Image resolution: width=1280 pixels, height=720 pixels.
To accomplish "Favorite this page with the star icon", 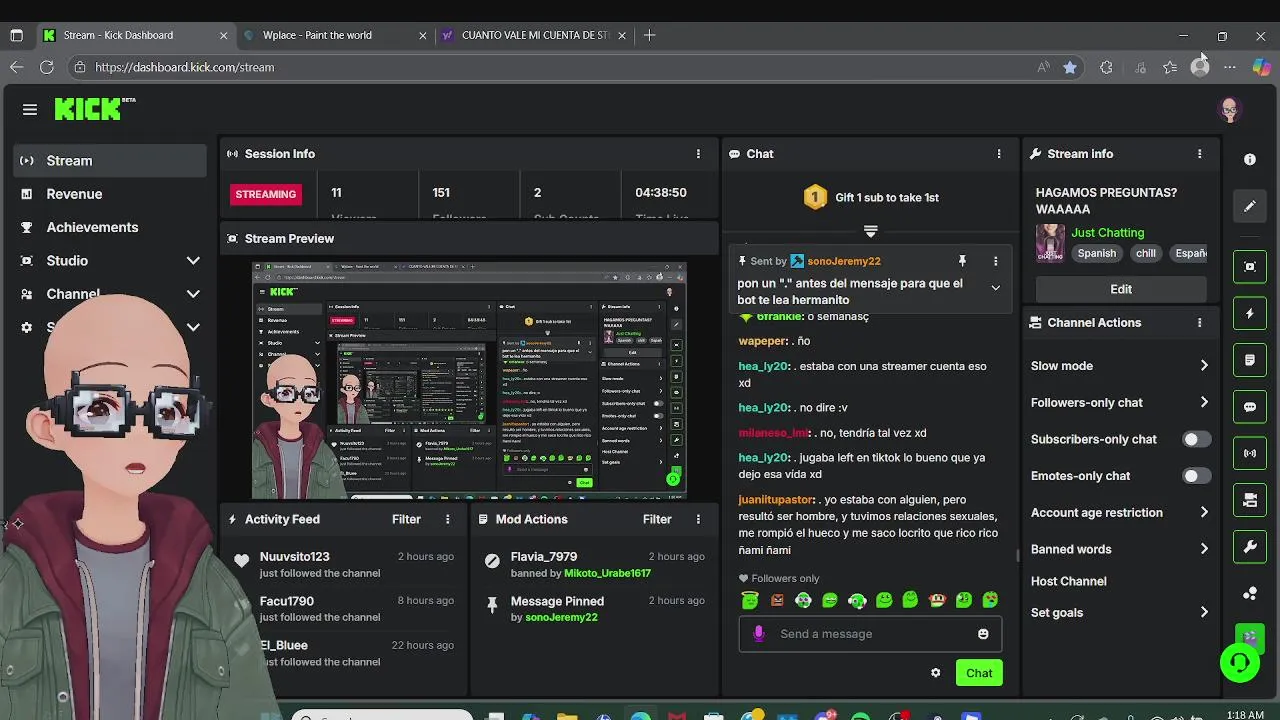I will pyautogui.click(x=1070, y=67).
